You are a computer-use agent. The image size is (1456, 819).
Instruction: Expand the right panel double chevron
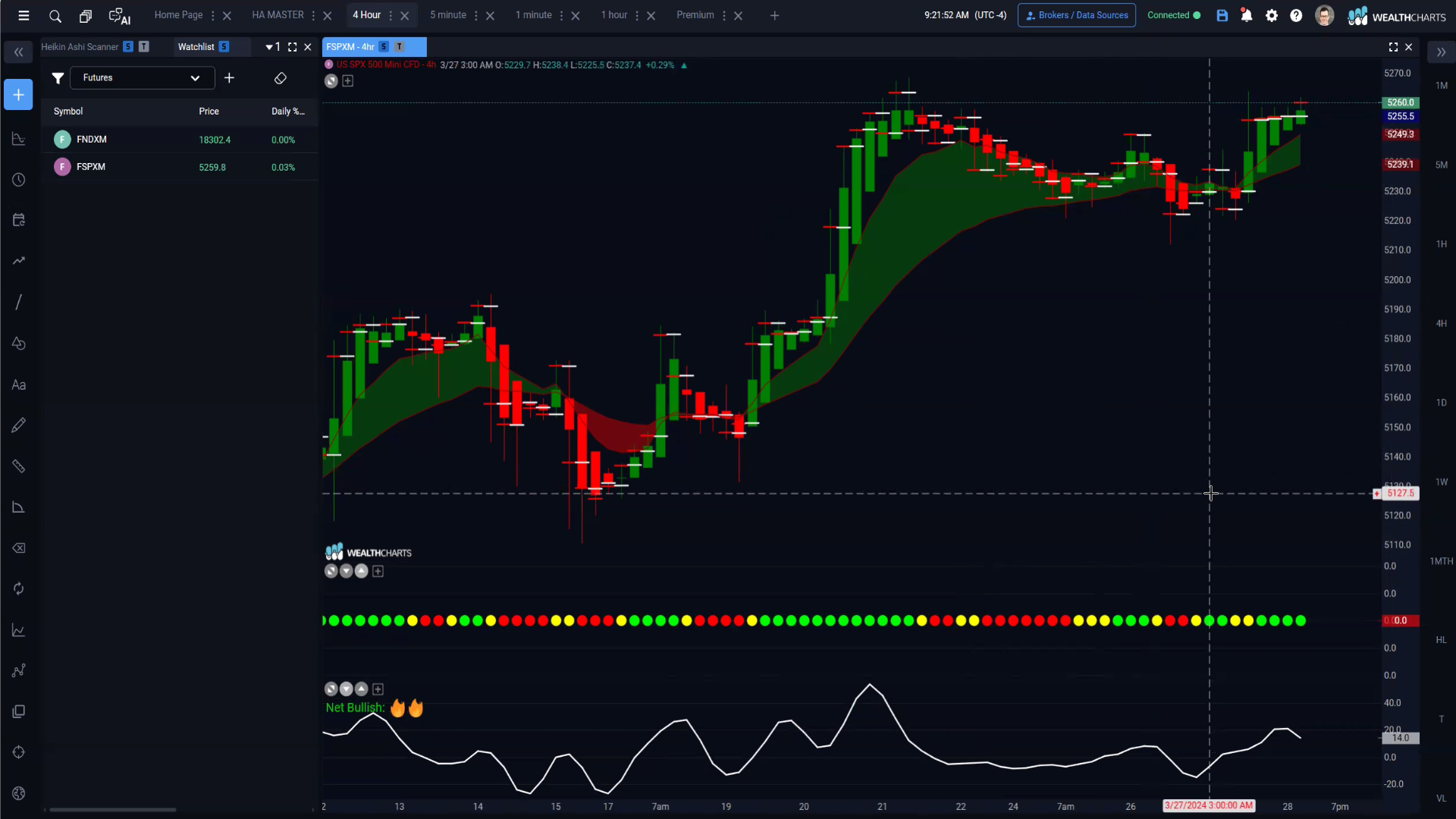[x=1441, y=52]
